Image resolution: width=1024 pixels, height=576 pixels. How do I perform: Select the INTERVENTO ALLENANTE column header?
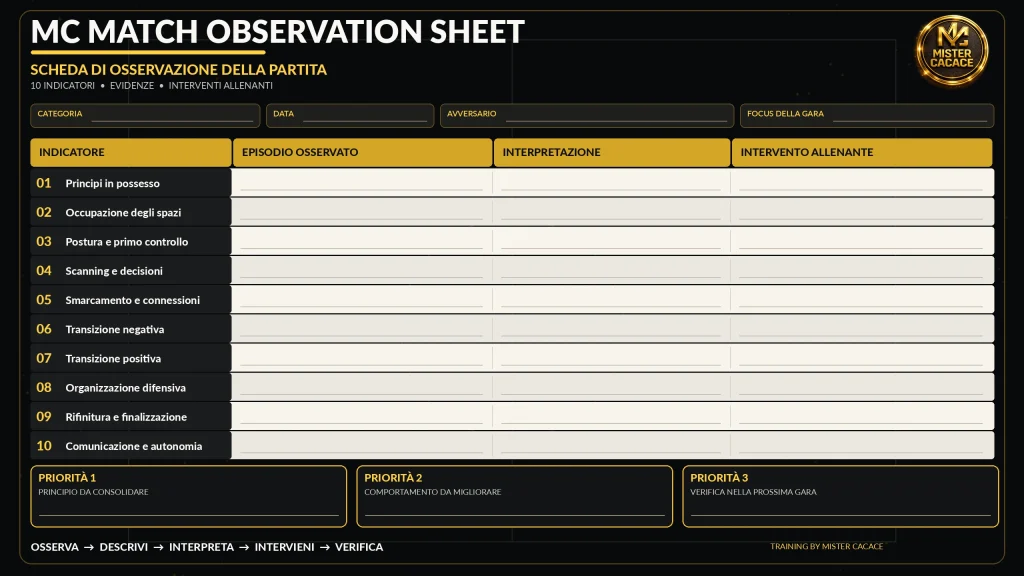point(862,152)
